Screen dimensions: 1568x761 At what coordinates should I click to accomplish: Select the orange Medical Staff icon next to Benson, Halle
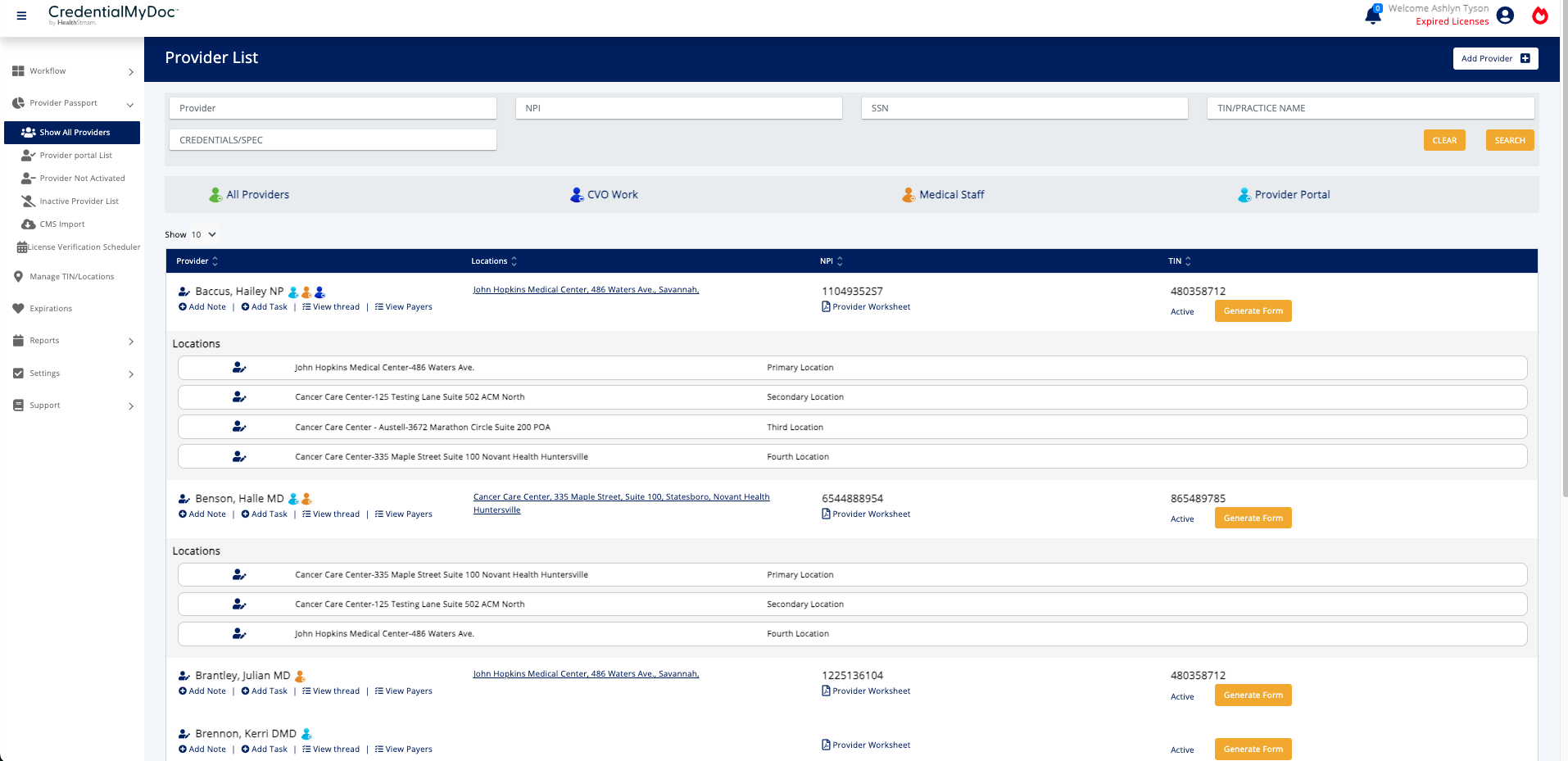[306, 497]
